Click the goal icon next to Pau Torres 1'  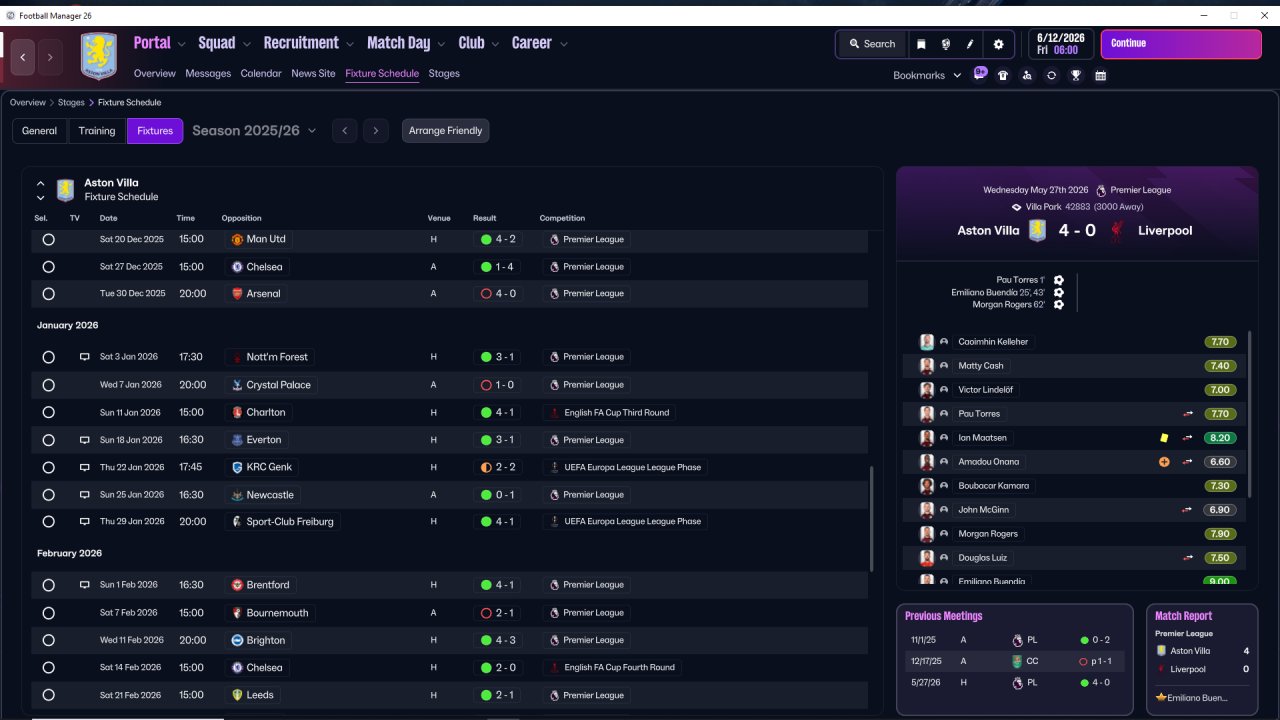(x=1059, y=280)
